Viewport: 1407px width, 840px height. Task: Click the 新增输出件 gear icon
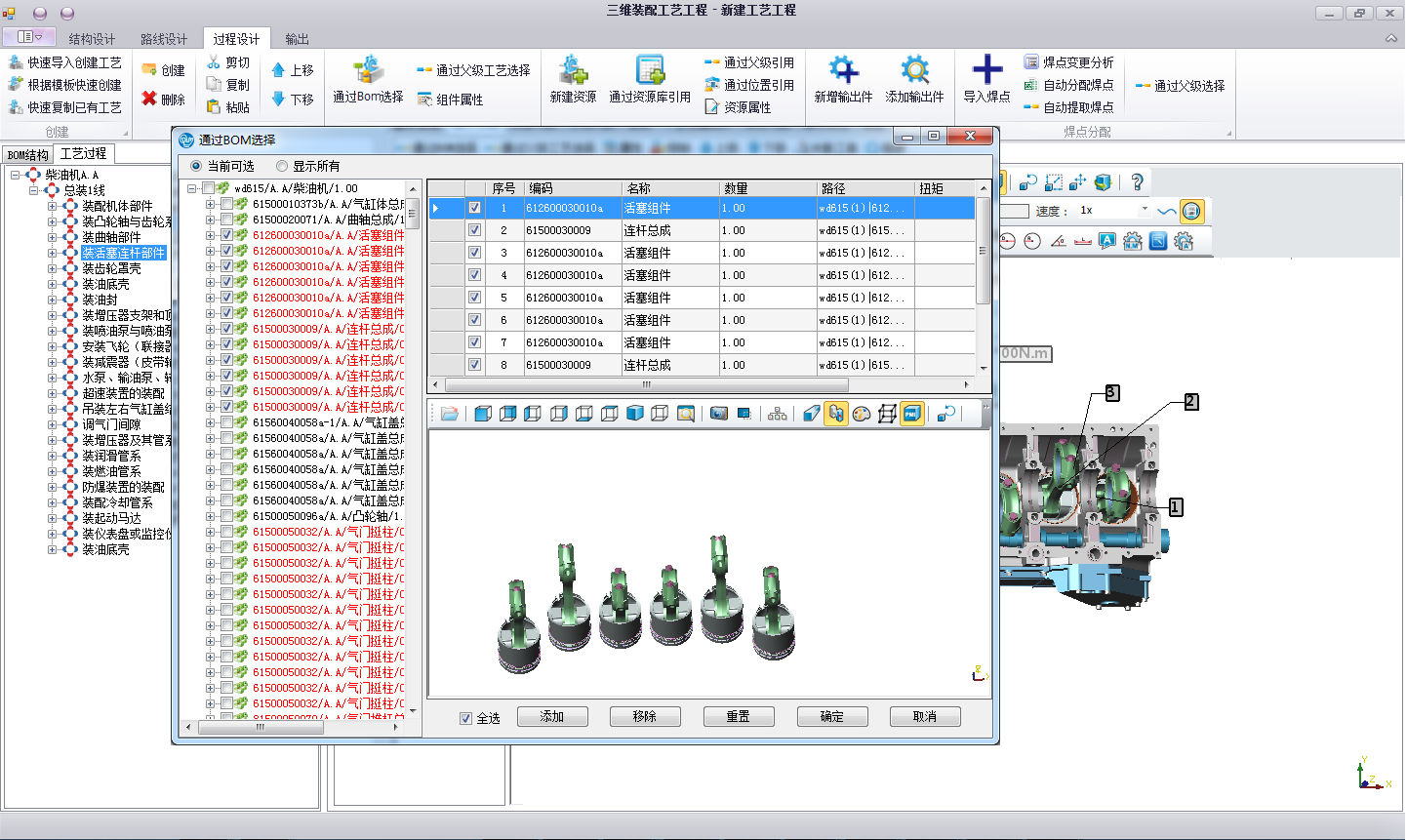[843, 70]
